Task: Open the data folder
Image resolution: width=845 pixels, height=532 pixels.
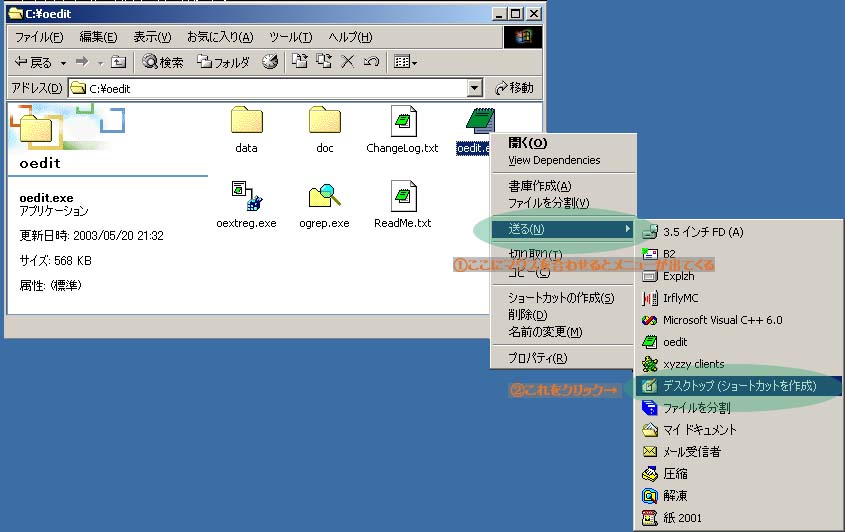Action: 246,121
